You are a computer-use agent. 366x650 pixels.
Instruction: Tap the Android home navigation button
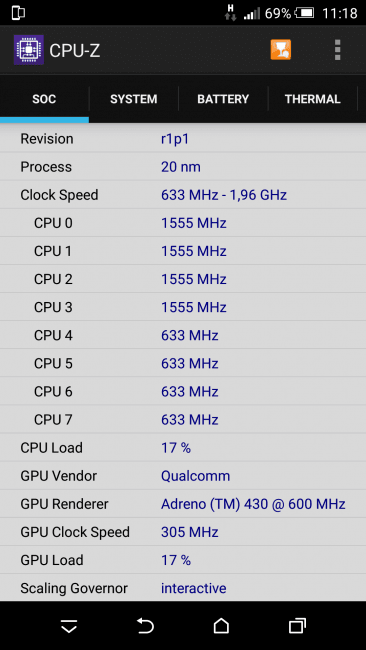point(221,625)
